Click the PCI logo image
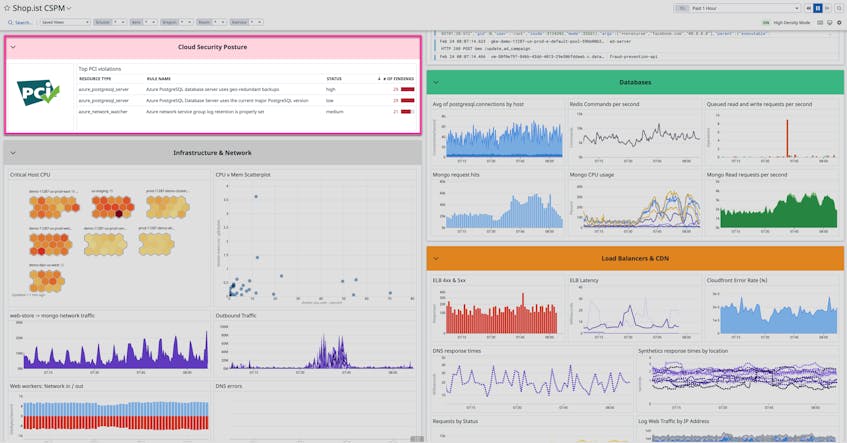Image resolution: width=847 pixels, height=443 pixels. (38, 93)
